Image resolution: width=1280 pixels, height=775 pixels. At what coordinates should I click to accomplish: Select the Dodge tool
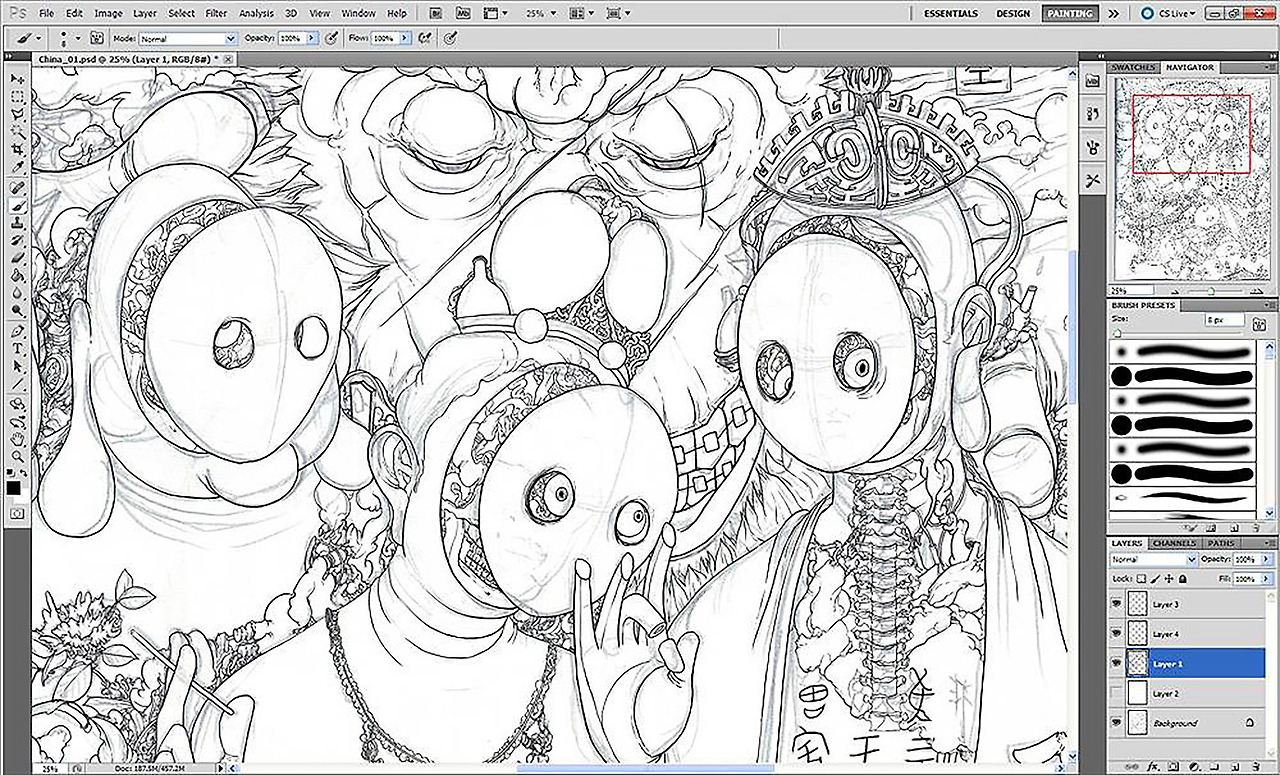(17, 313)
